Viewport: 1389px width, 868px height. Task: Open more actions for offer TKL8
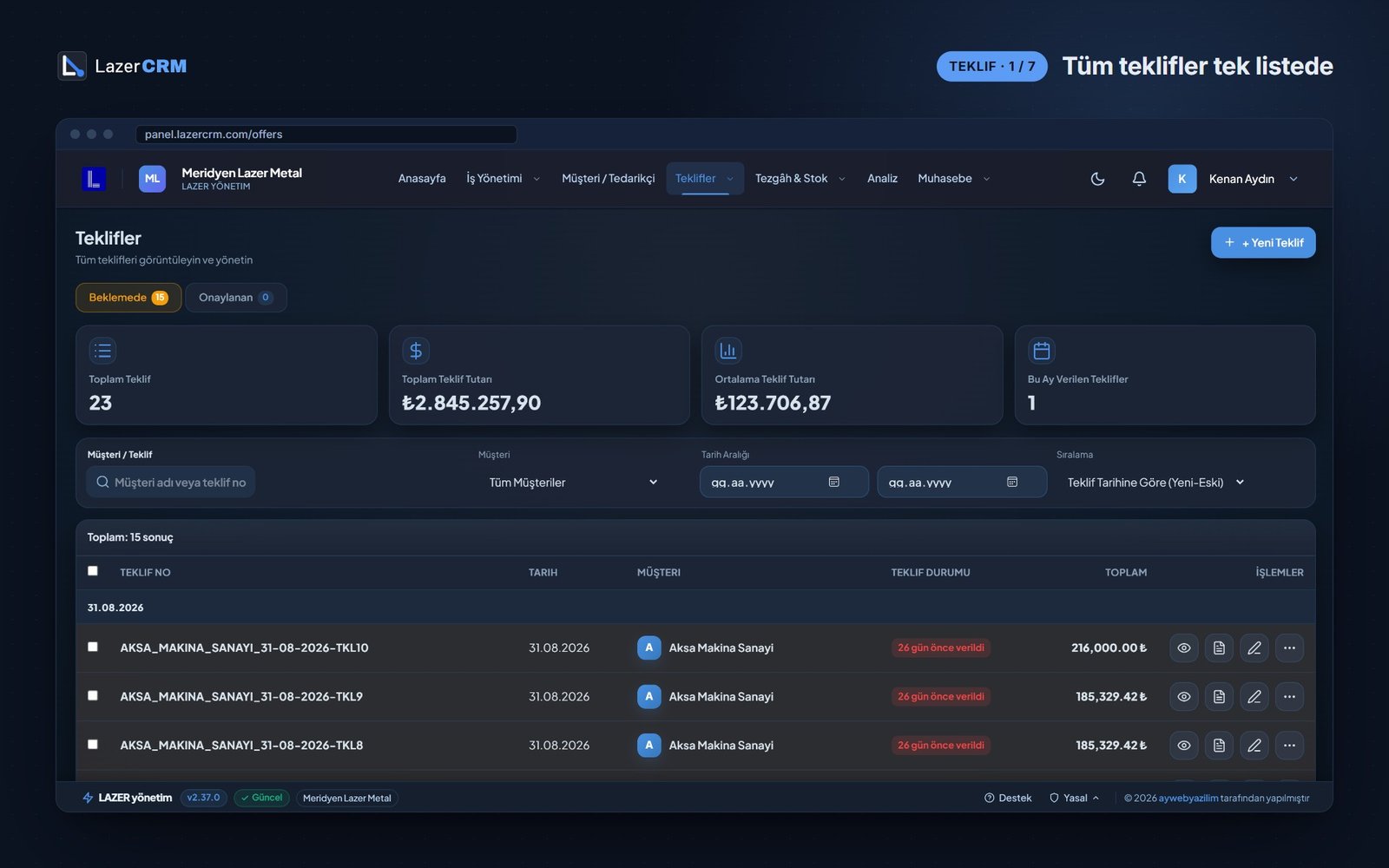1289,745
